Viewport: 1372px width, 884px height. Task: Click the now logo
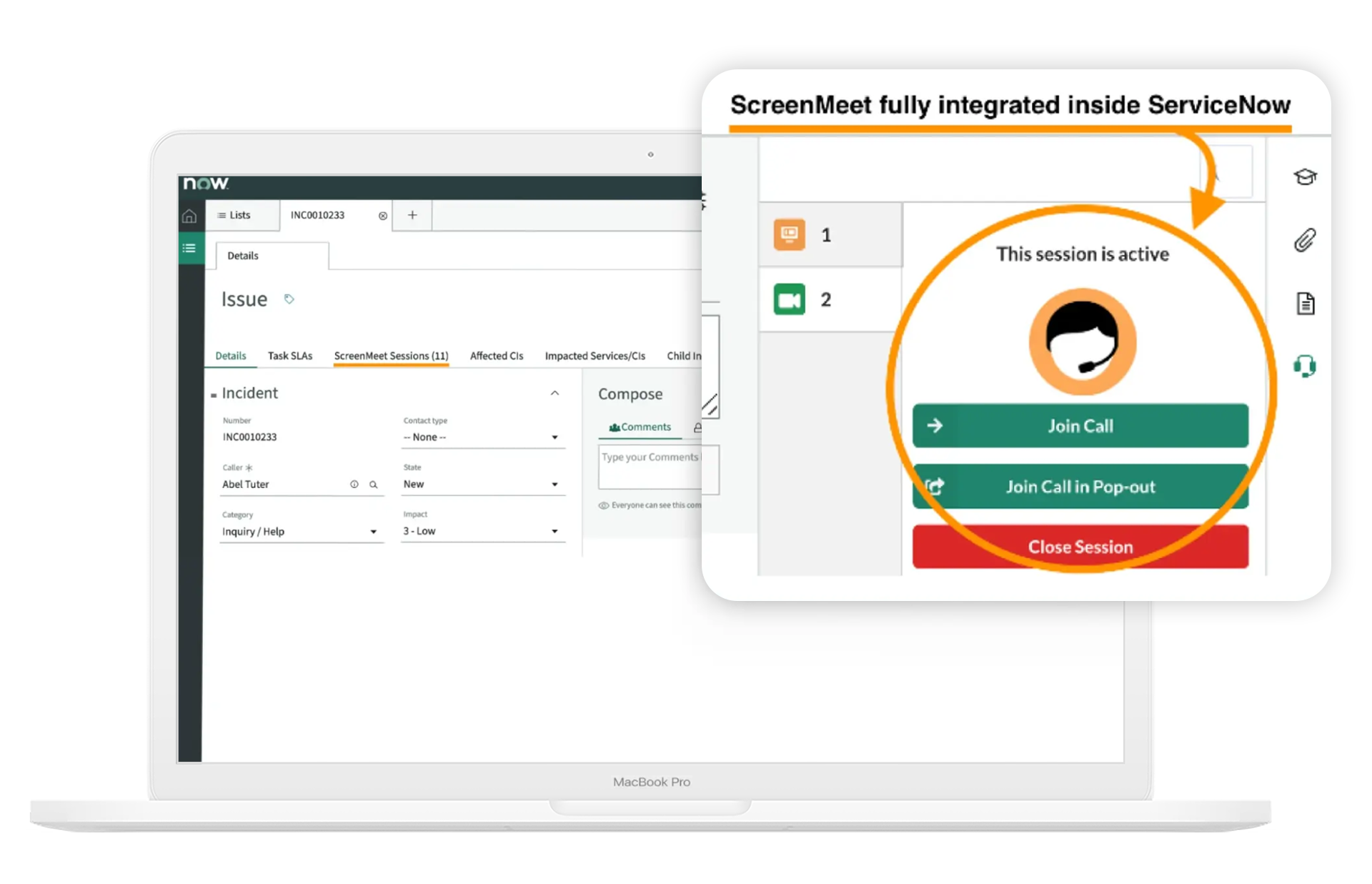pos(206,184)
